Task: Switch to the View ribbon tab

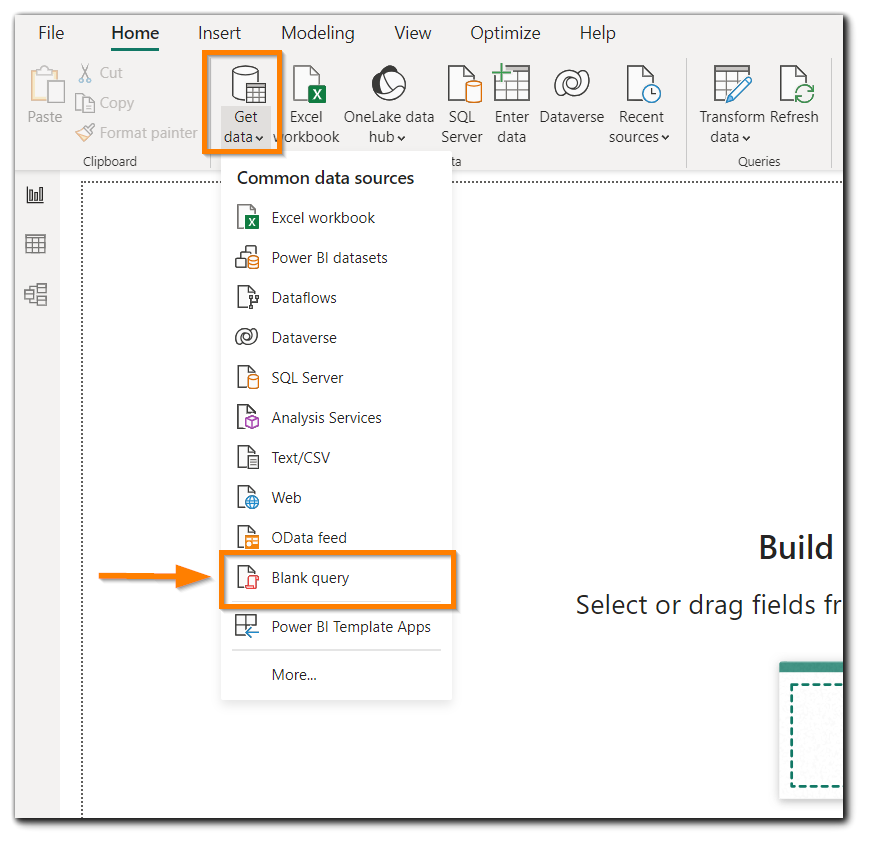Action: (x=412, y=33)
